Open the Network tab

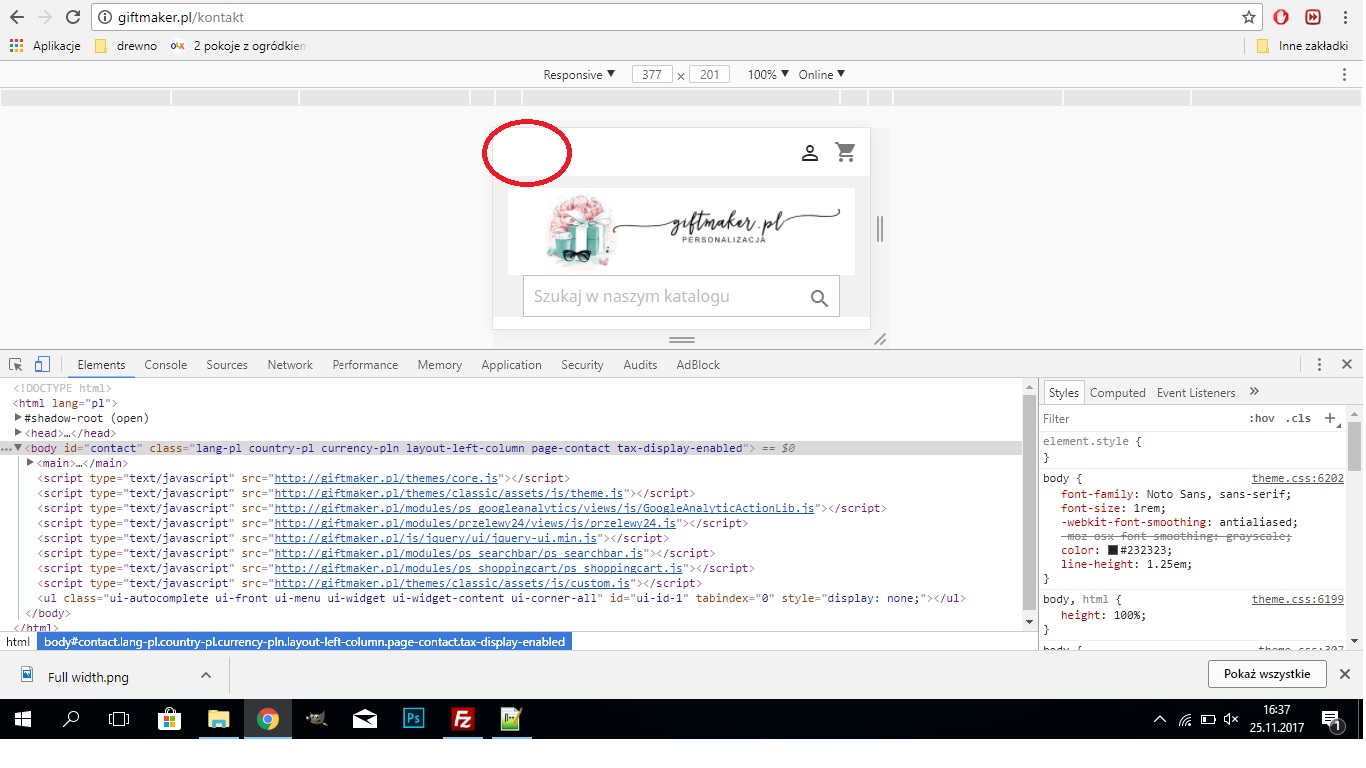(290, 365)
